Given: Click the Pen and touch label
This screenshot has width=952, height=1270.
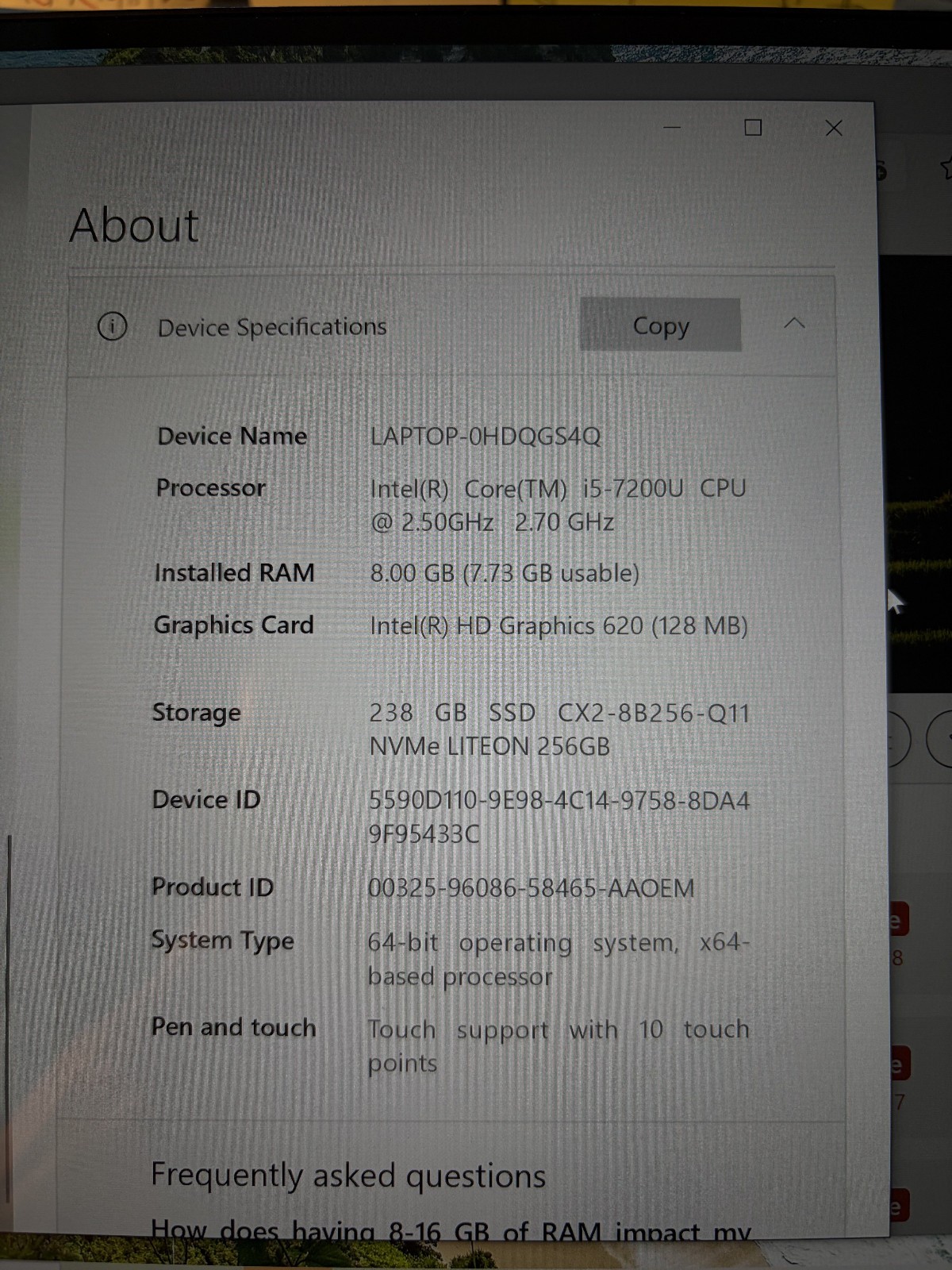Looking at the screenshot, I should [234, 1027].
